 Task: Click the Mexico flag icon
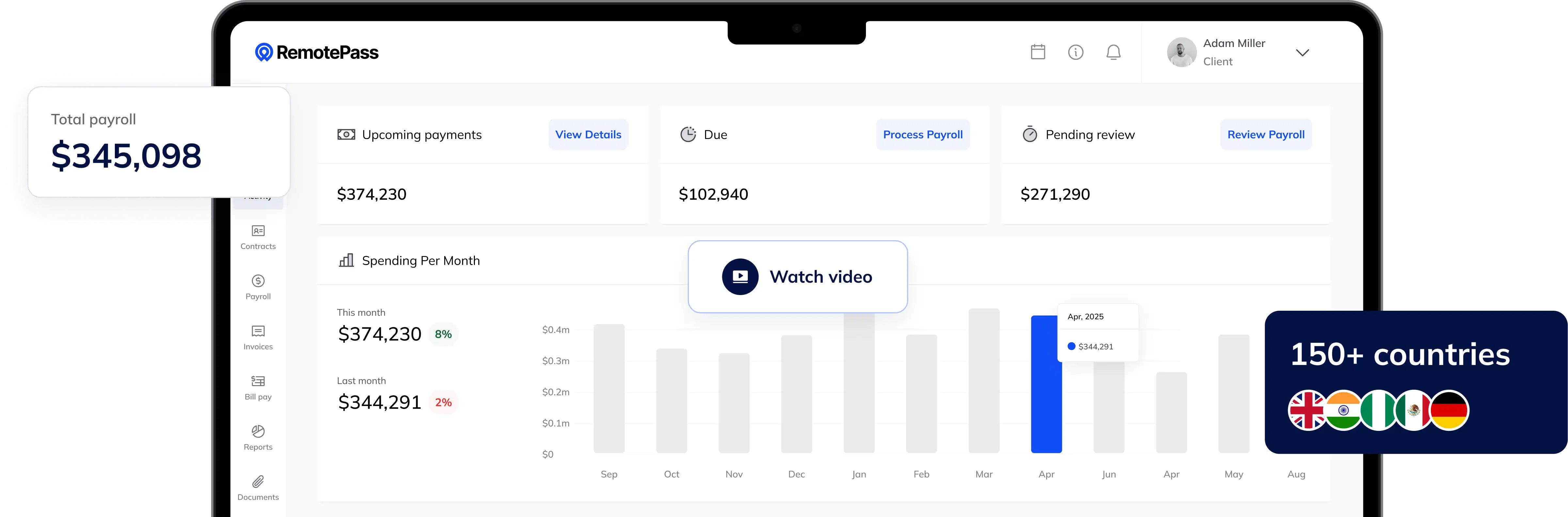coord(1413,410)
